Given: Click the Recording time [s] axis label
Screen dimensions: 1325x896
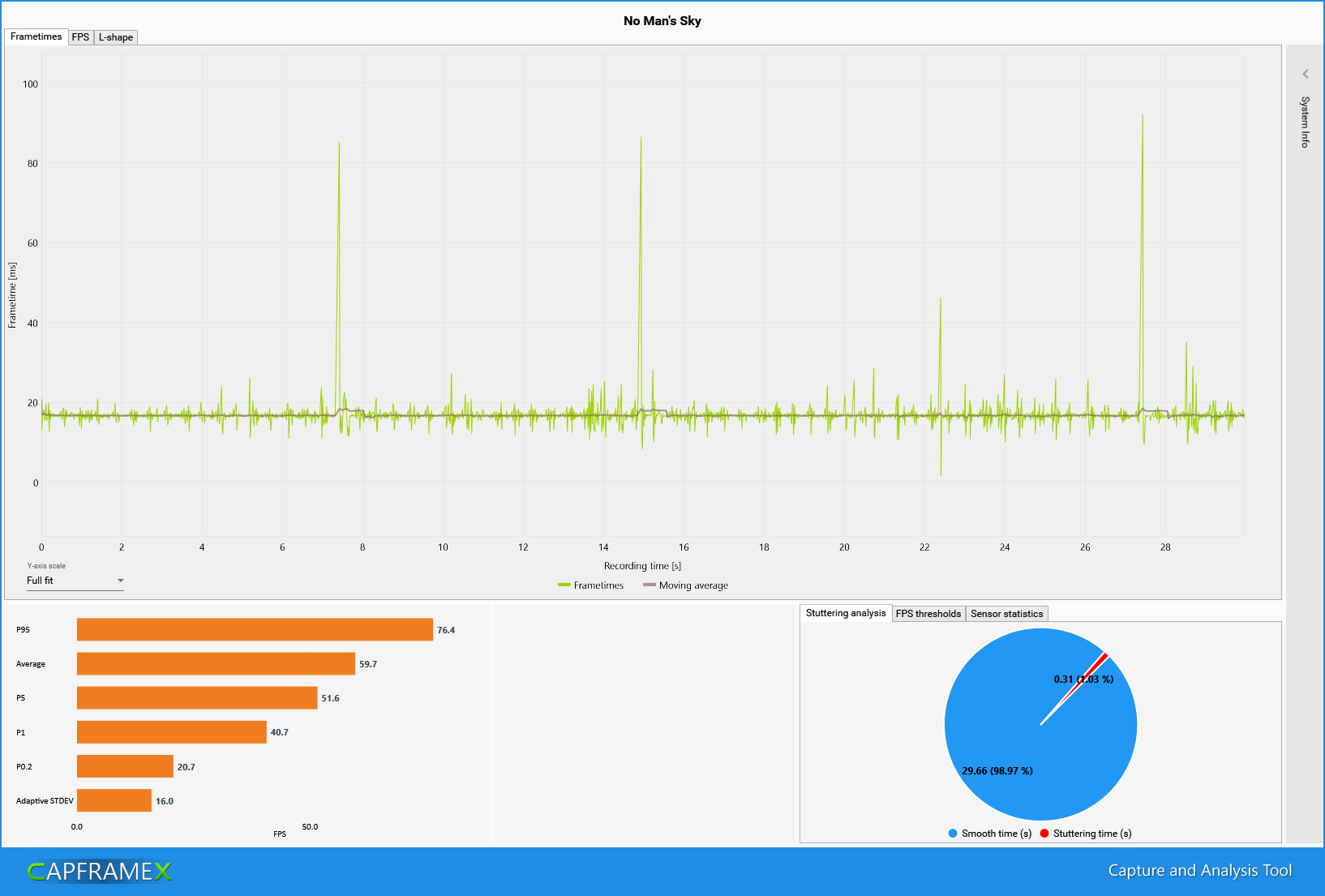Looking at the screenshot, I should 642,566.
